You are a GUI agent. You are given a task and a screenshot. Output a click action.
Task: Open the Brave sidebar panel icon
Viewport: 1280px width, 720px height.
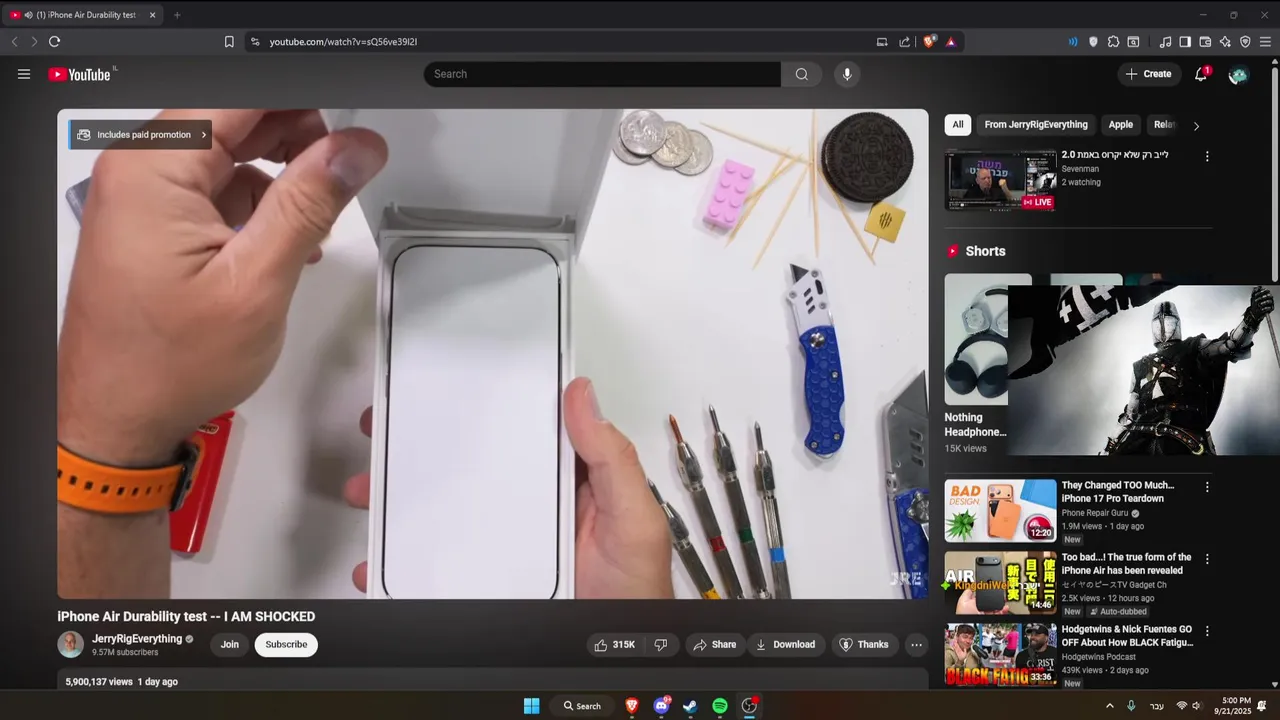[x=1185, y=42]
